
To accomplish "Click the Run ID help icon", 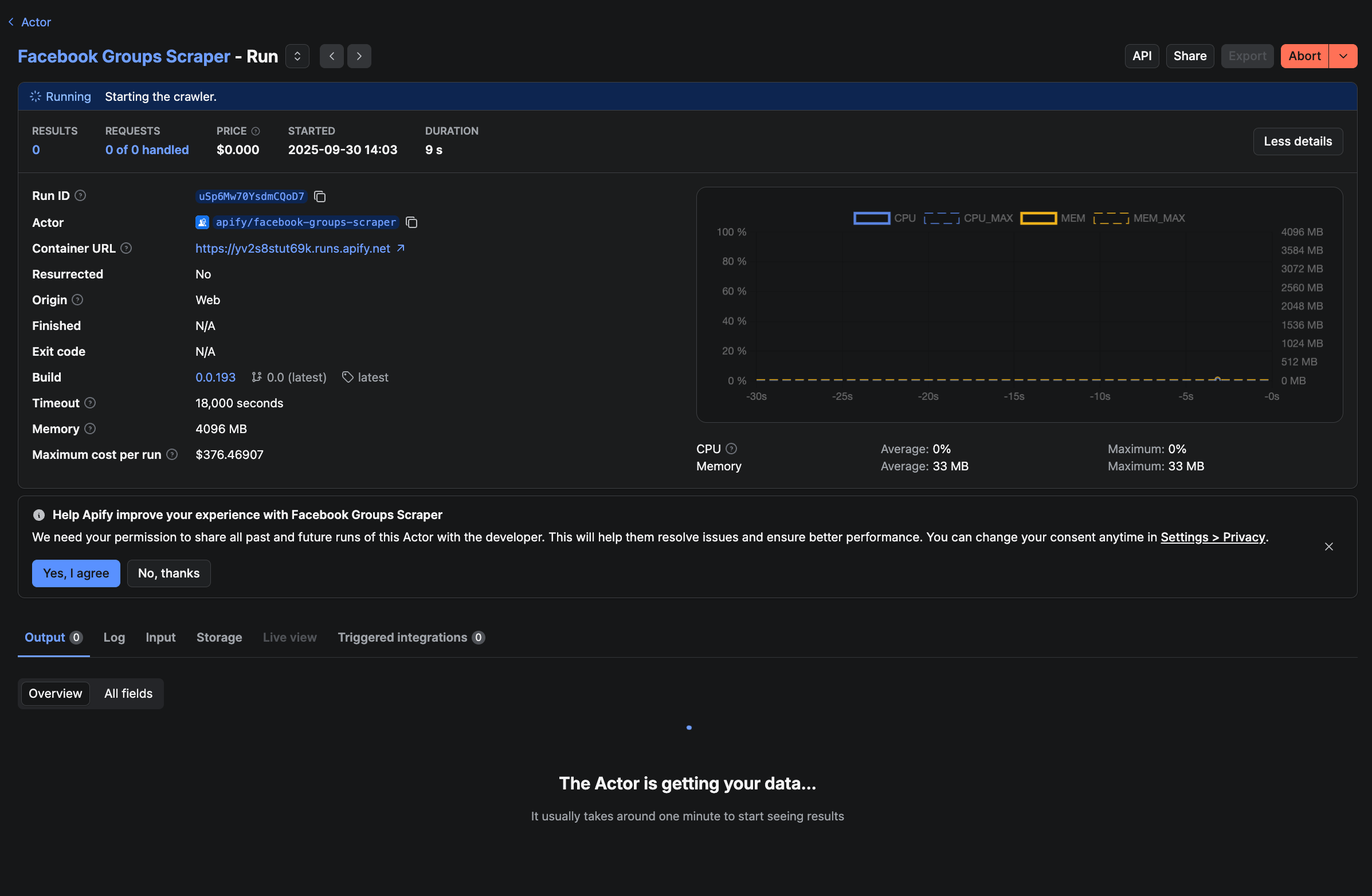I will pos(81,196).
